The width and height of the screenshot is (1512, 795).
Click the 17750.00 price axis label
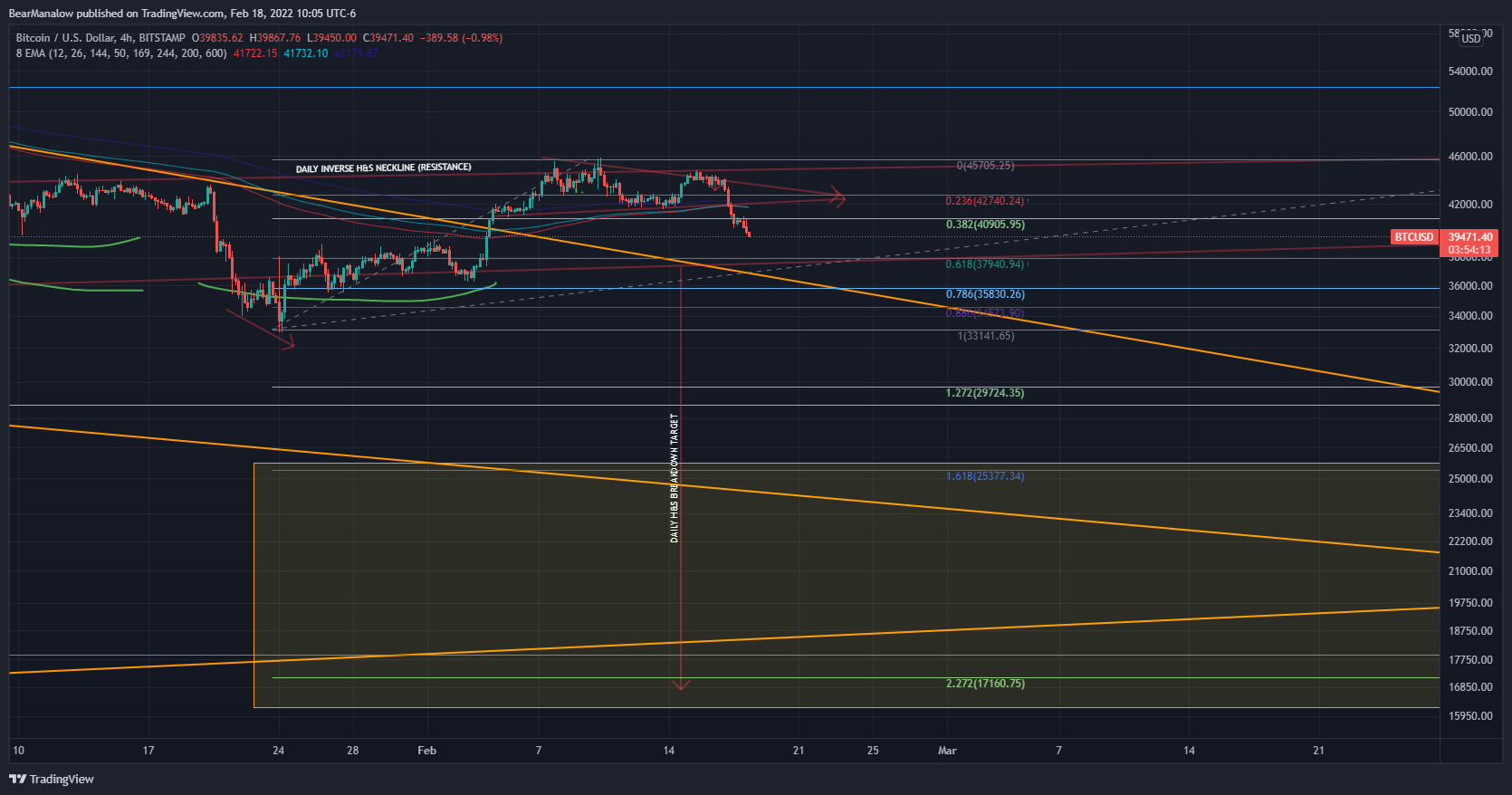(x=1470, y=660)
